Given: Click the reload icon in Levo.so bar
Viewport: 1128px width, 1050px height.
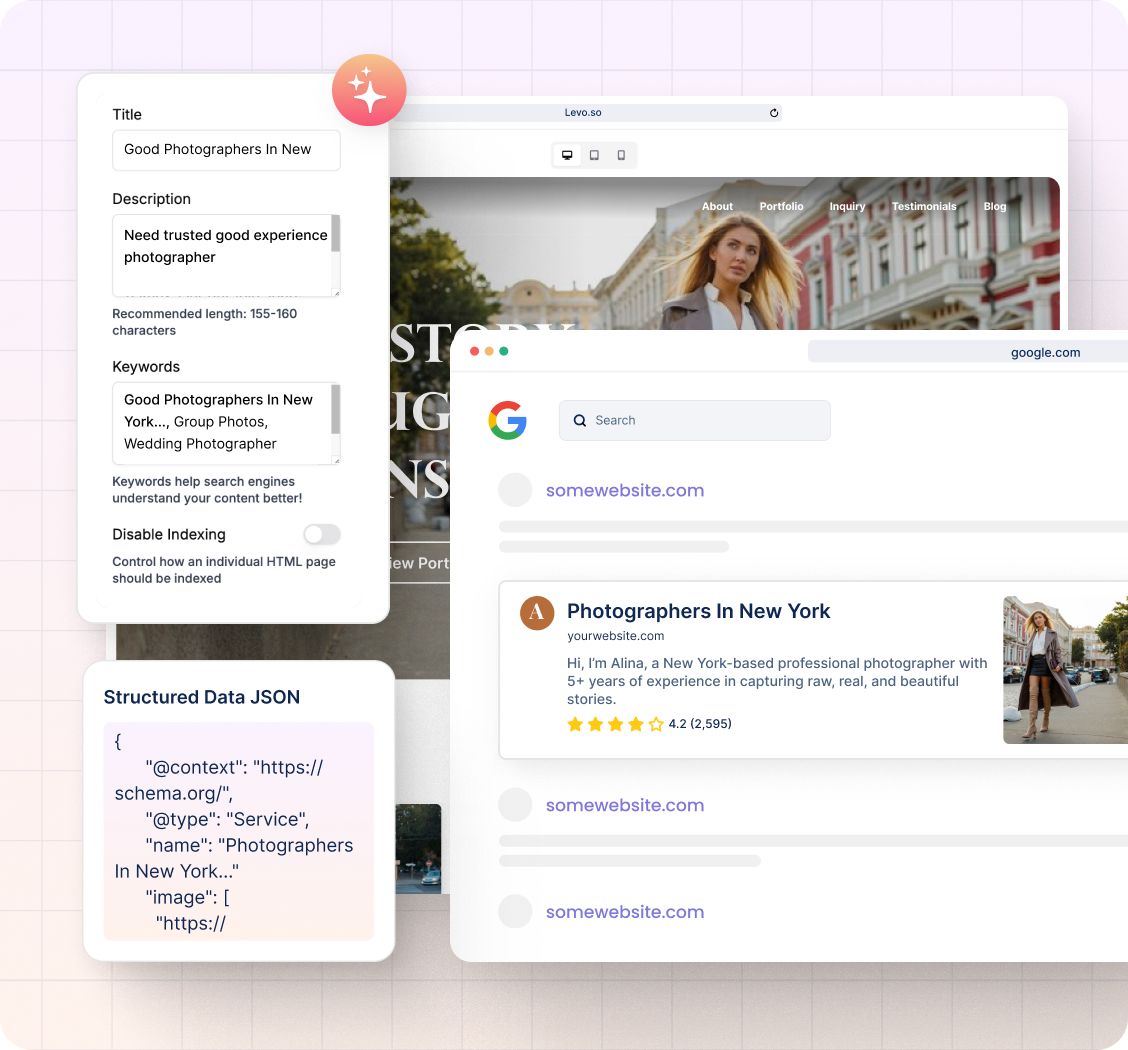Looking at the screenshot, I should coord(773,113).
